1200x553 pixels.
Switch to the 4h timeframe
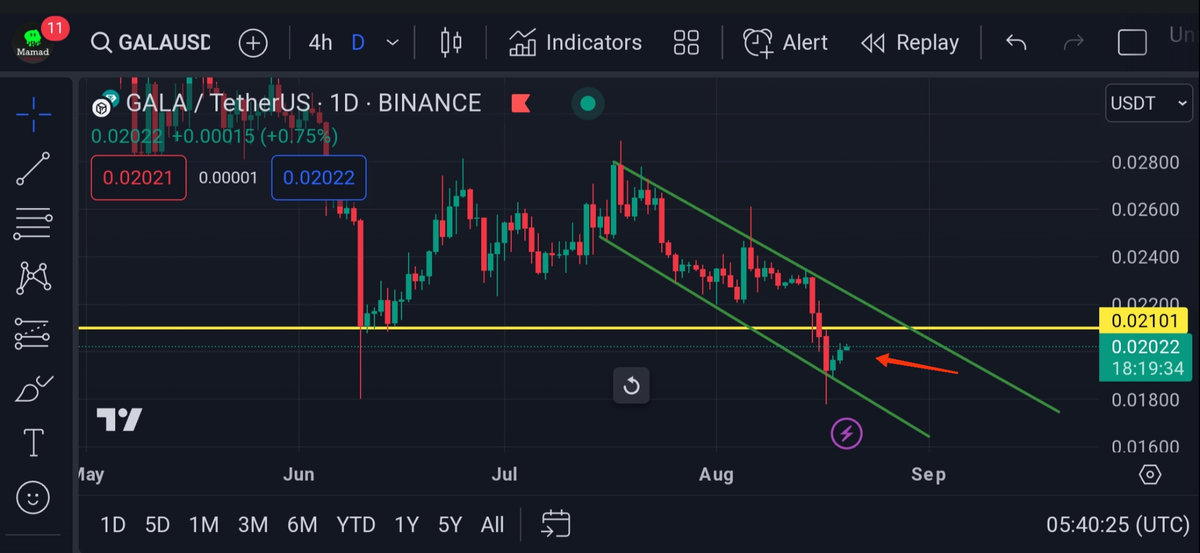tap(320, 43)
